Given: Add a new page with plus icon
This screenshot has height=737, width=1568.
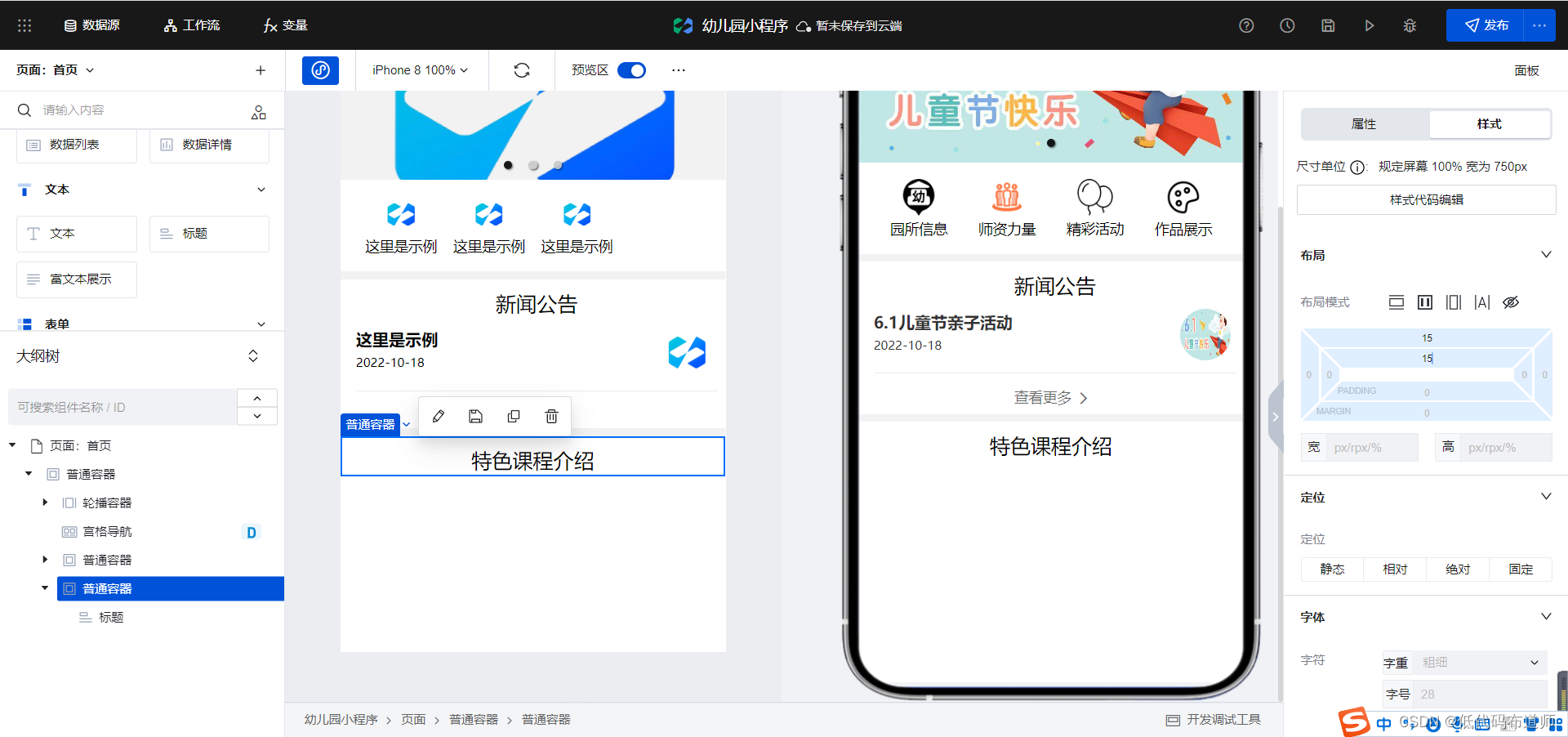Looking at the screenshot, I should [x=261, y=70].
